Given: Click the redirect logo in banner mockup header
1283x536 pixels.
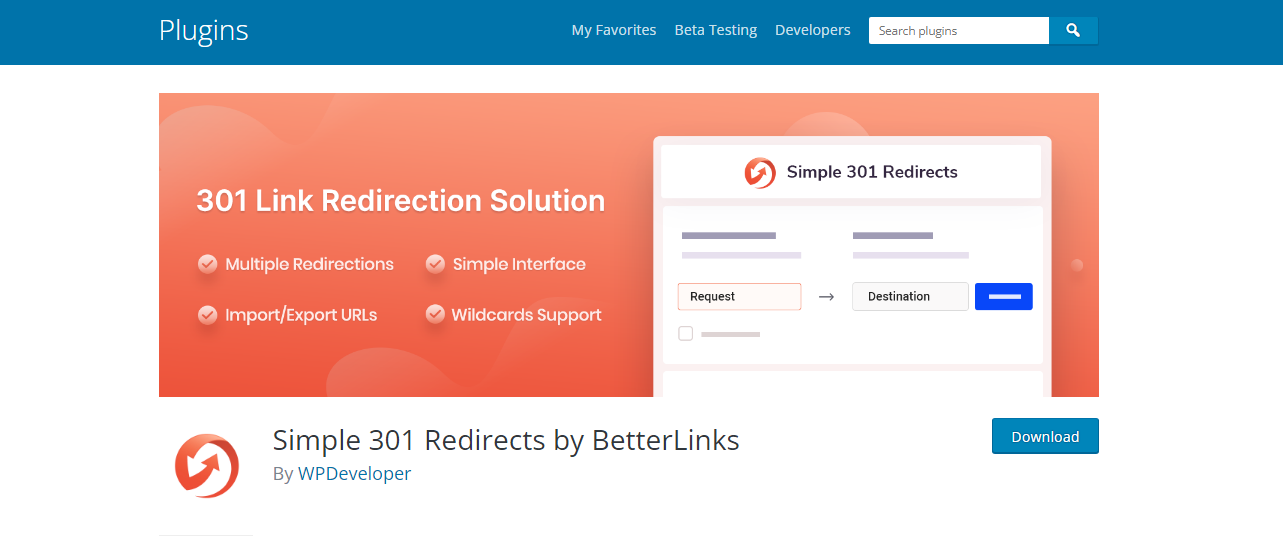Looking at the screenshot, I should pyautogui.click(x=760, y=172).
